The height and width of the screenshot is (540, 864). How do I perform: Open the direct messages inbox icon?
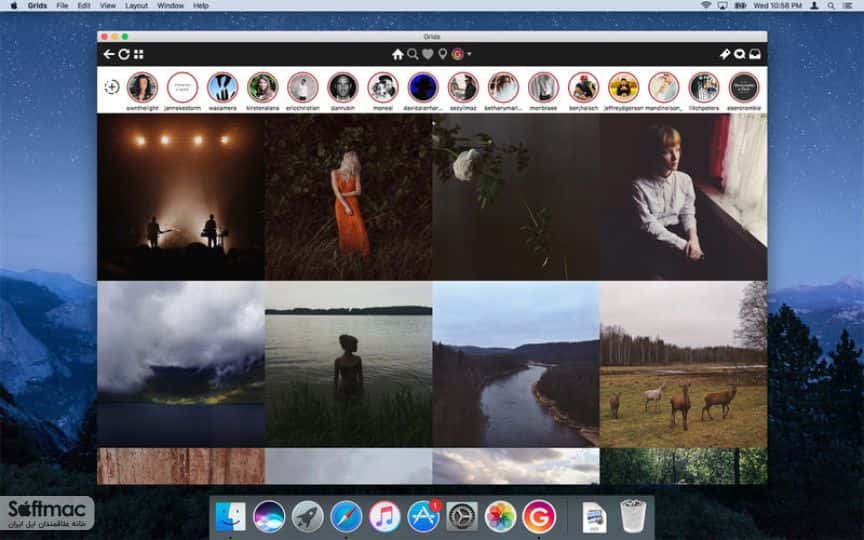[755, 54]
